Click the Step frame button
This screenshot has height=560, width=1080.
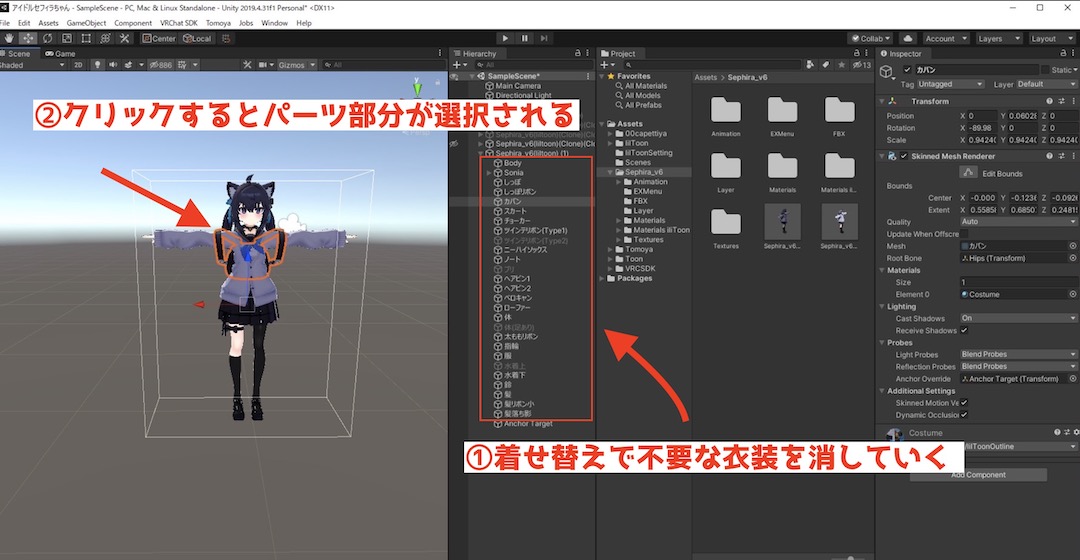(544, 39)
